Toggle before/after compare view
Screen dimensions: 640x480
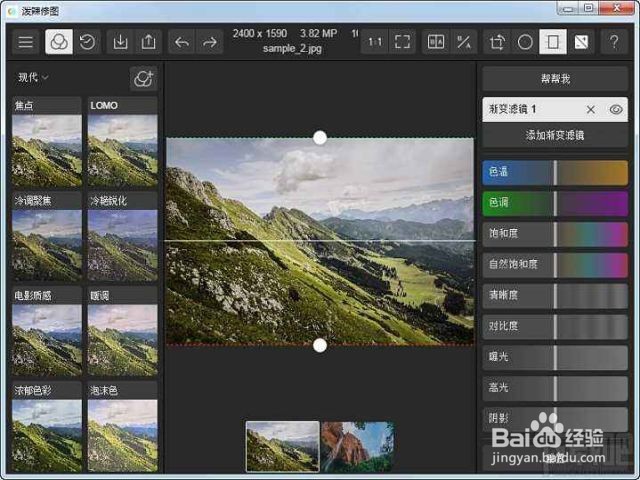(x=436, y=42)
